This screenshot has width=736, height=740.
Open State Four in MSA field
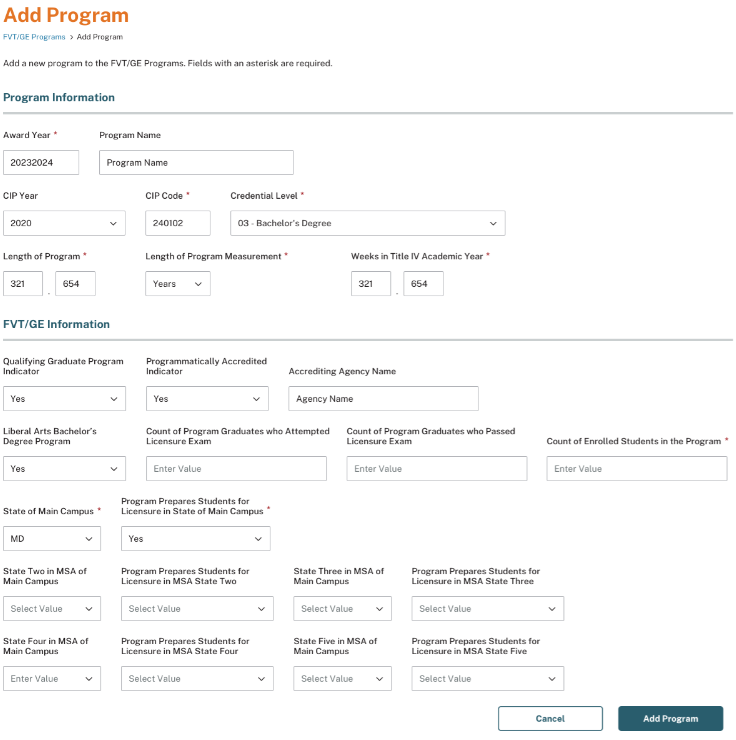[x=52, y=678]
